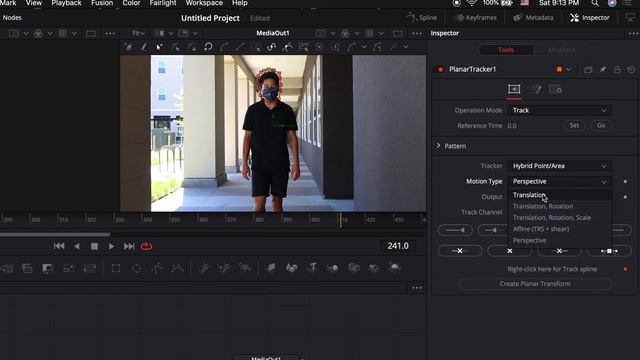This screenshot has height=360, width=640.
Task: Add a Rectangle mask node
Action: point(116,268)
